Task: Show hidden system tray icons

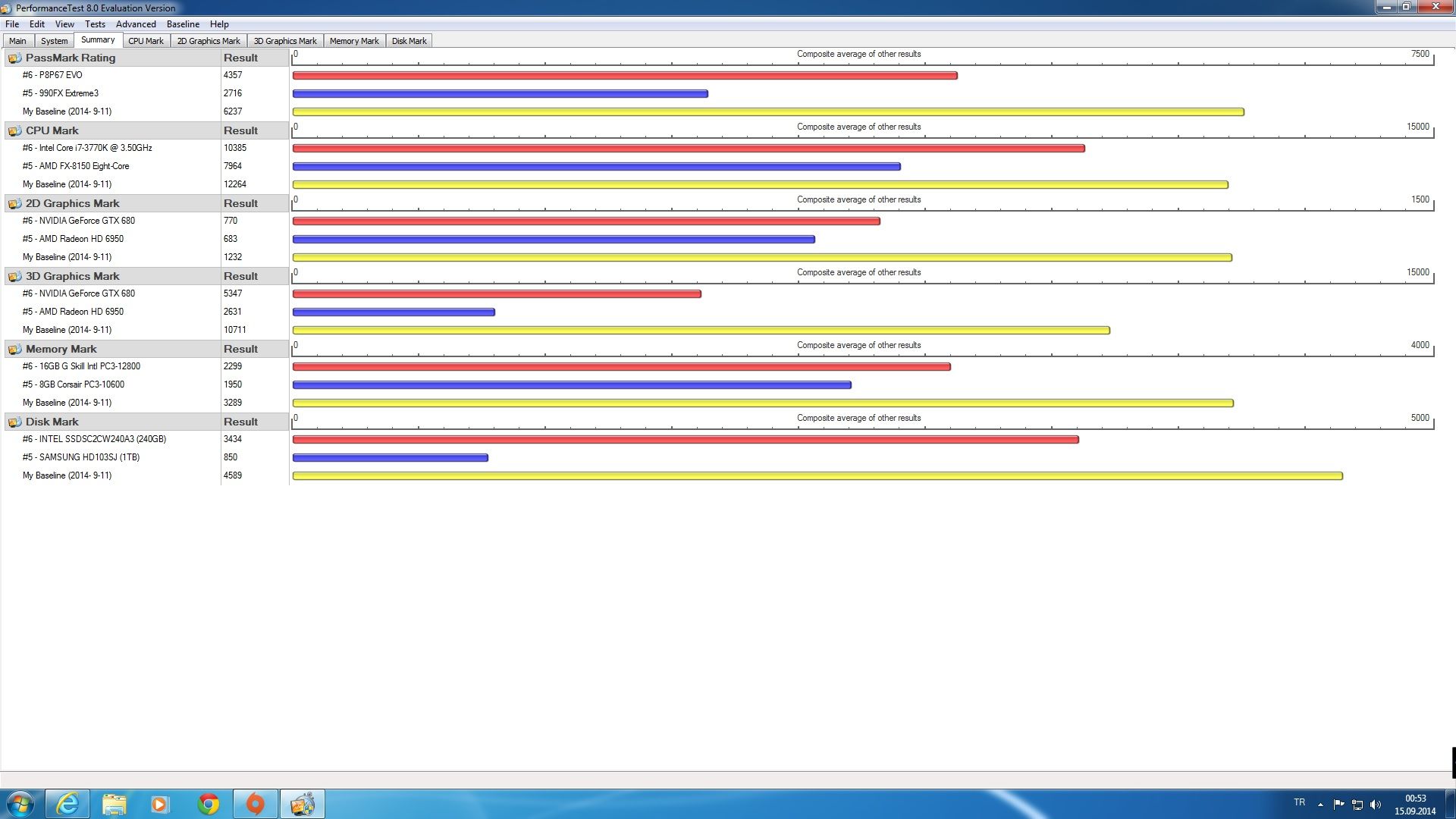Action: [1320, 805]
